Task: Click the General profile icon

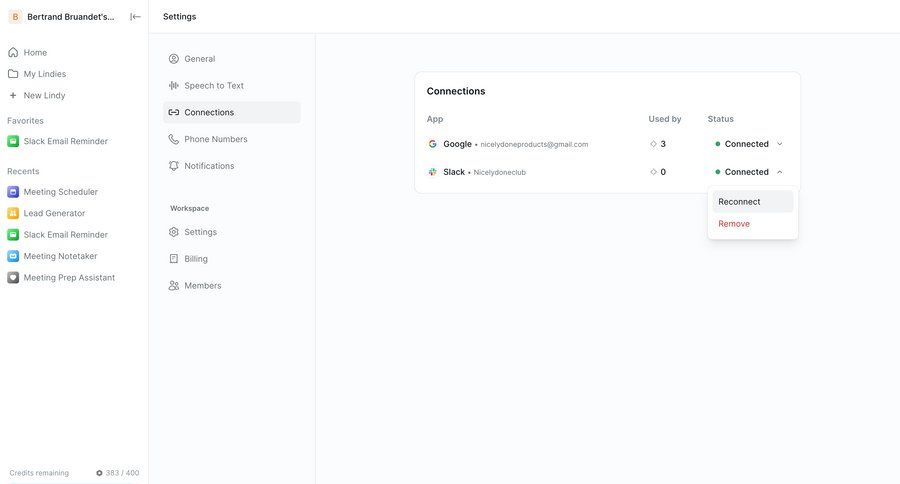Action: tap(173, 59)
